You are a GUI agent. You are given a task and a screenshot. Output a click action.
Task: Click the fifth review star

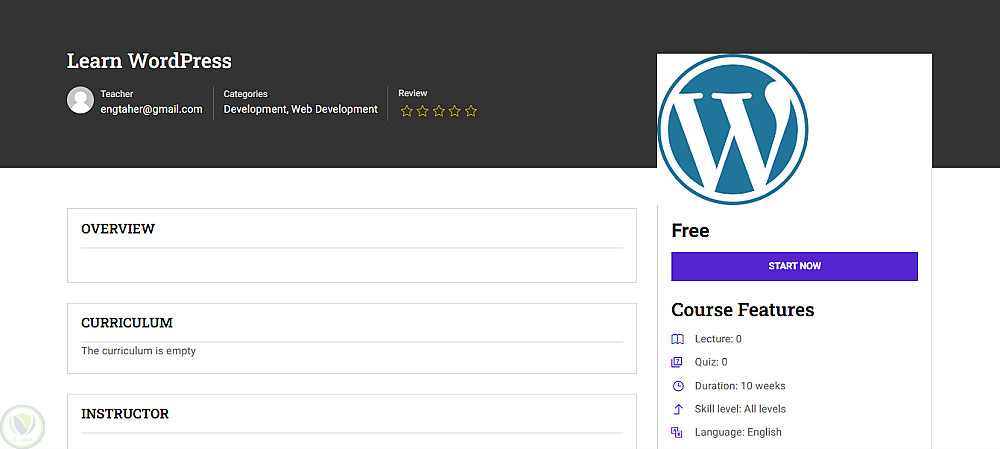coord(471,111)
